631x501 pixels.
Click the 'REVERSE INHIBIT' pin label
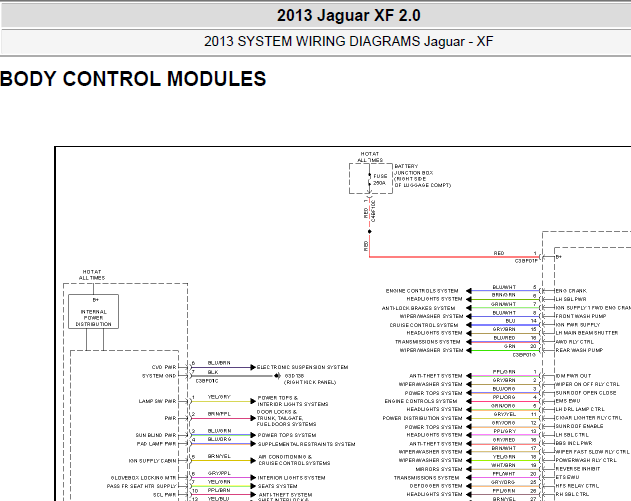pyautogui.click(x=577, y=469)
